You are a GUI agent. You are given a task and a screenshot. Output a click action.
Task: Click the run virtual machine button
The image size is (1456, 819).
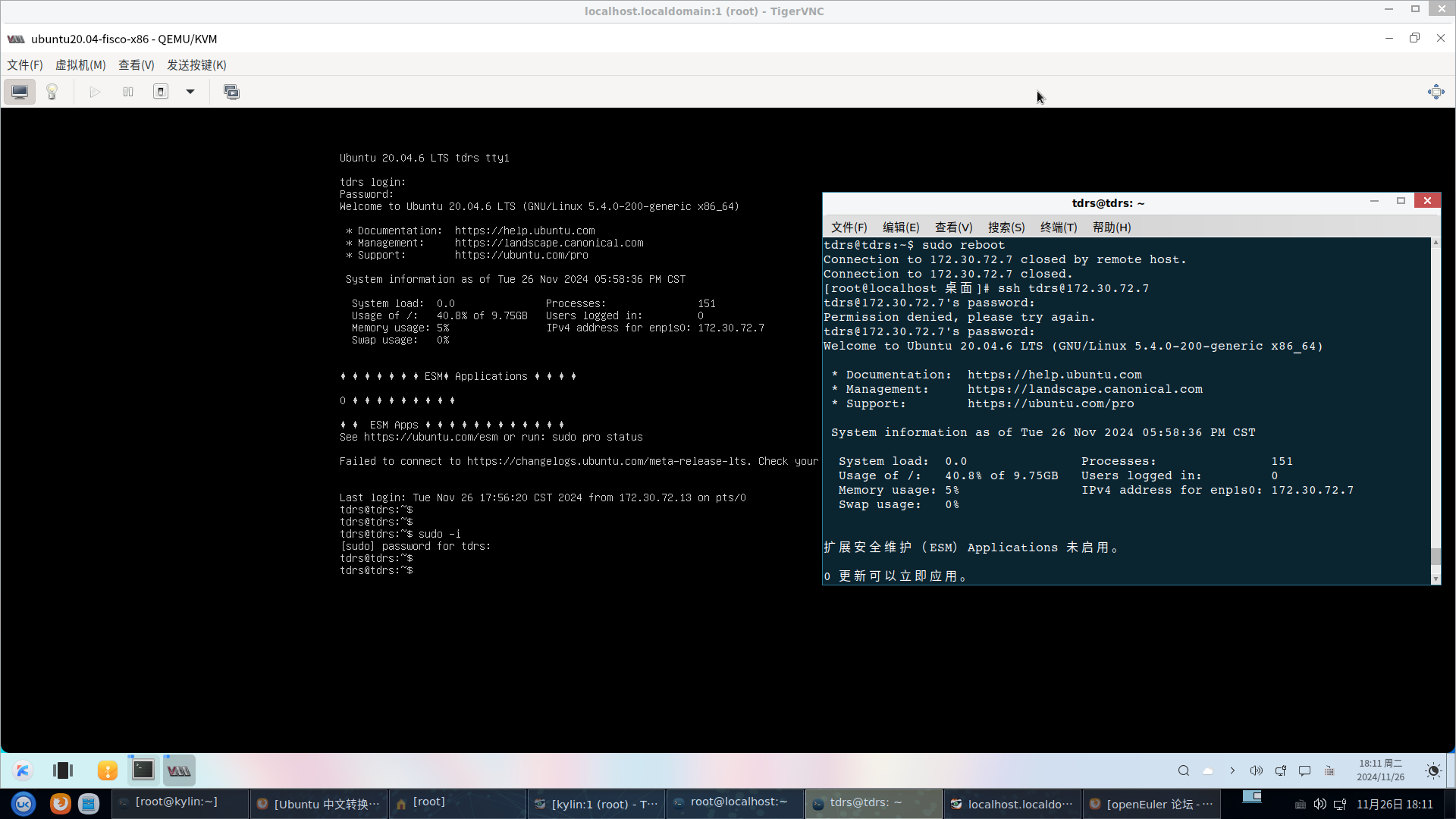(95, 92)
